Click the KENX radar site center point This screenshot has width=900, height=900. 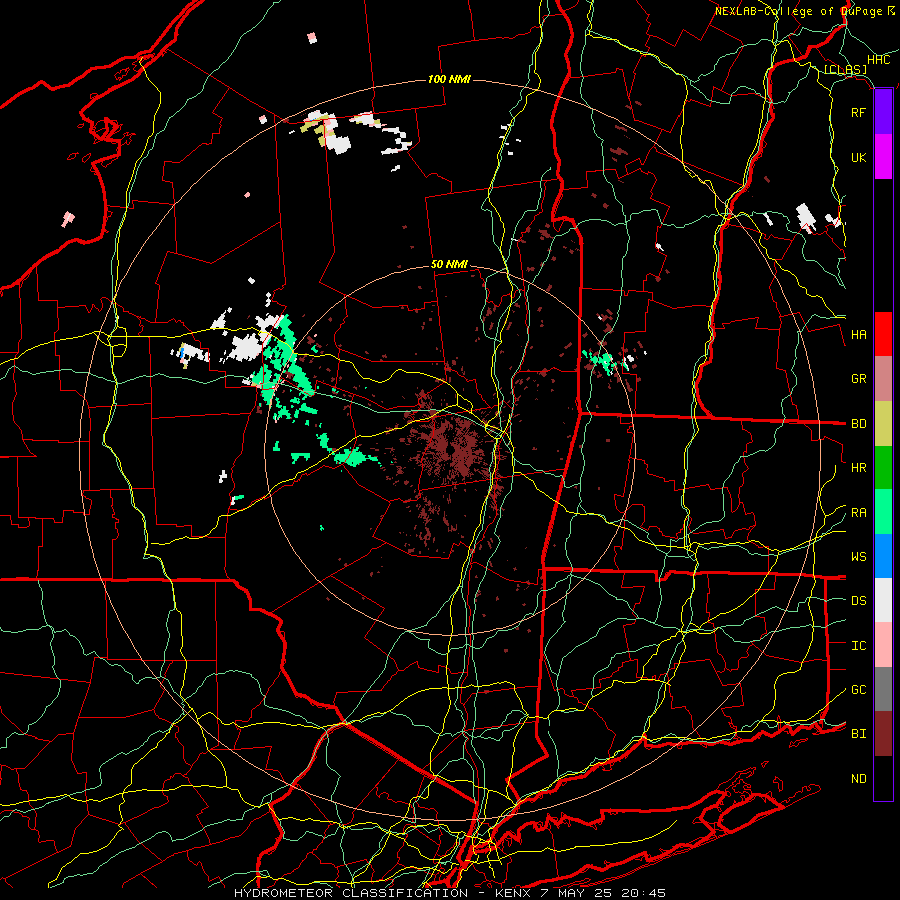tap(450, 449)
